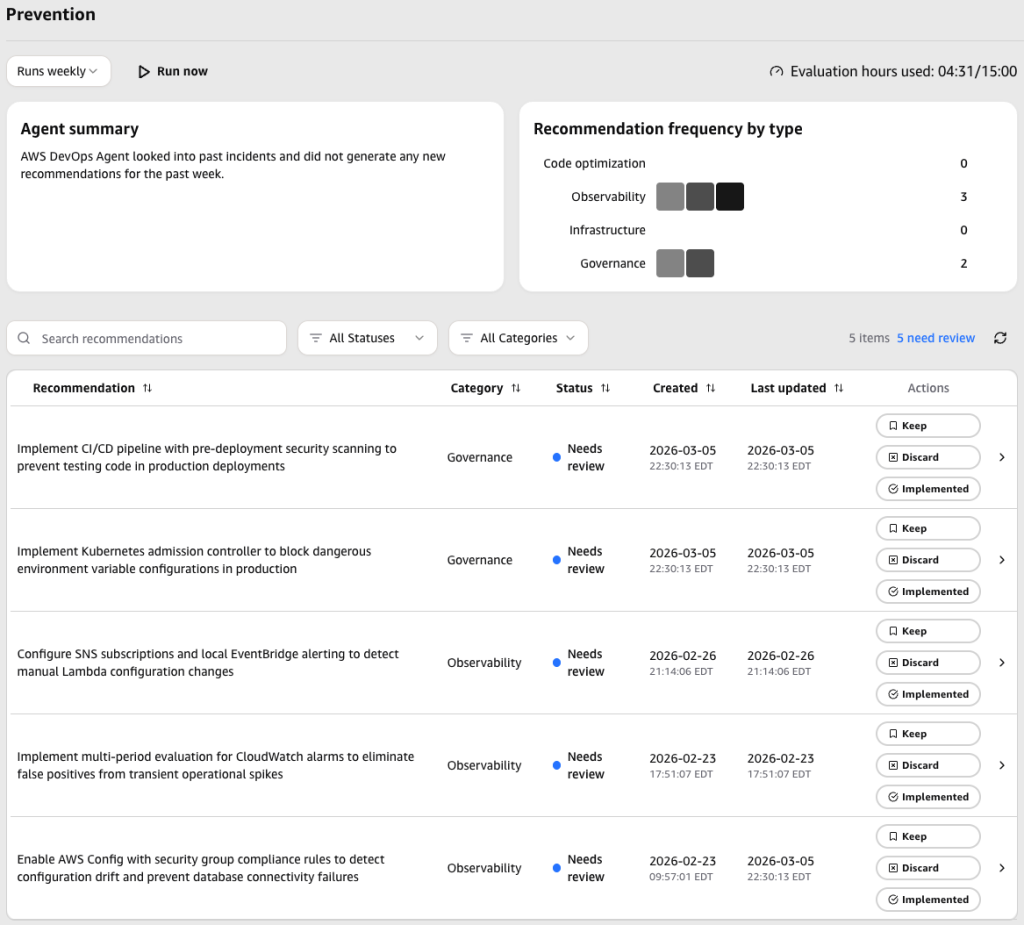Click the filter icon beside All Categories
1024x925 pixels.
[466, 338]
